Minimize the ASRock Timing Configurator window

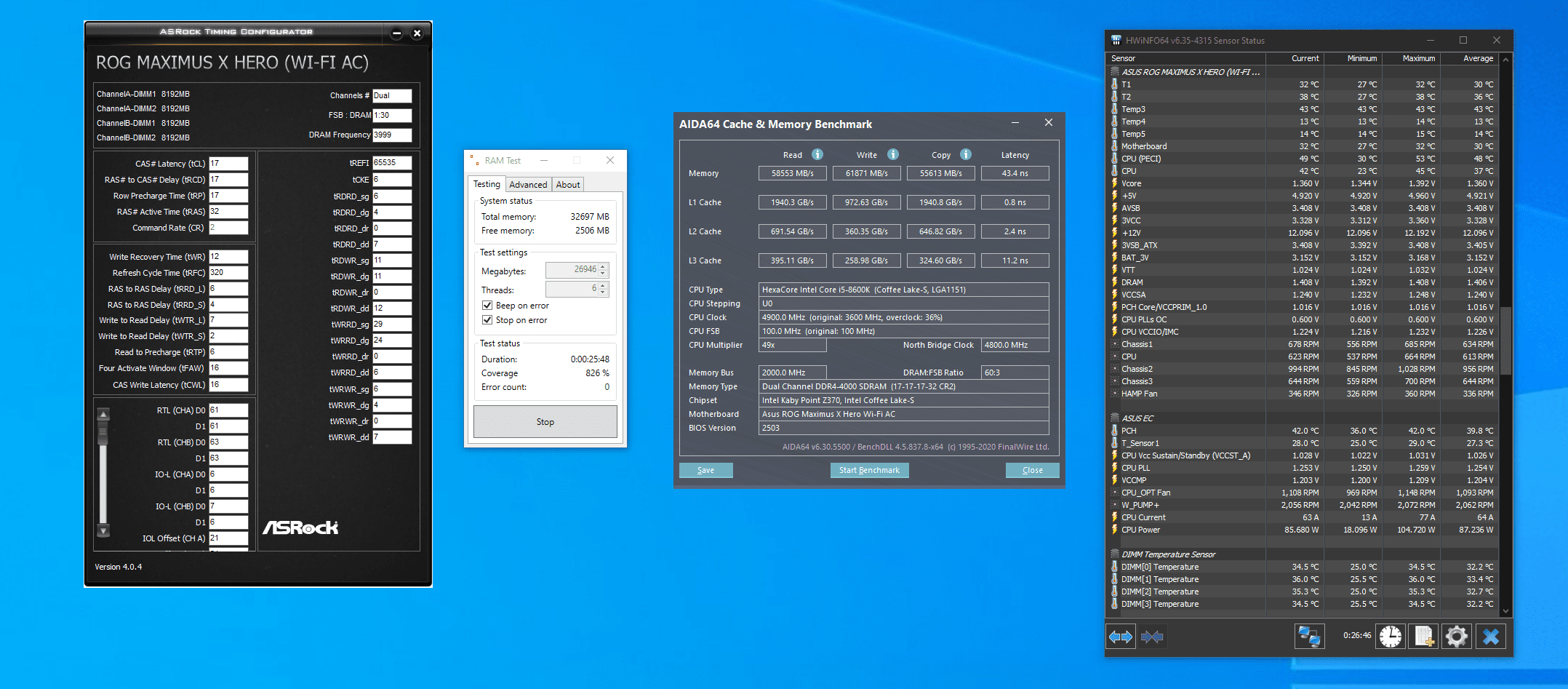pyautogui.click(x=396, y=33)
